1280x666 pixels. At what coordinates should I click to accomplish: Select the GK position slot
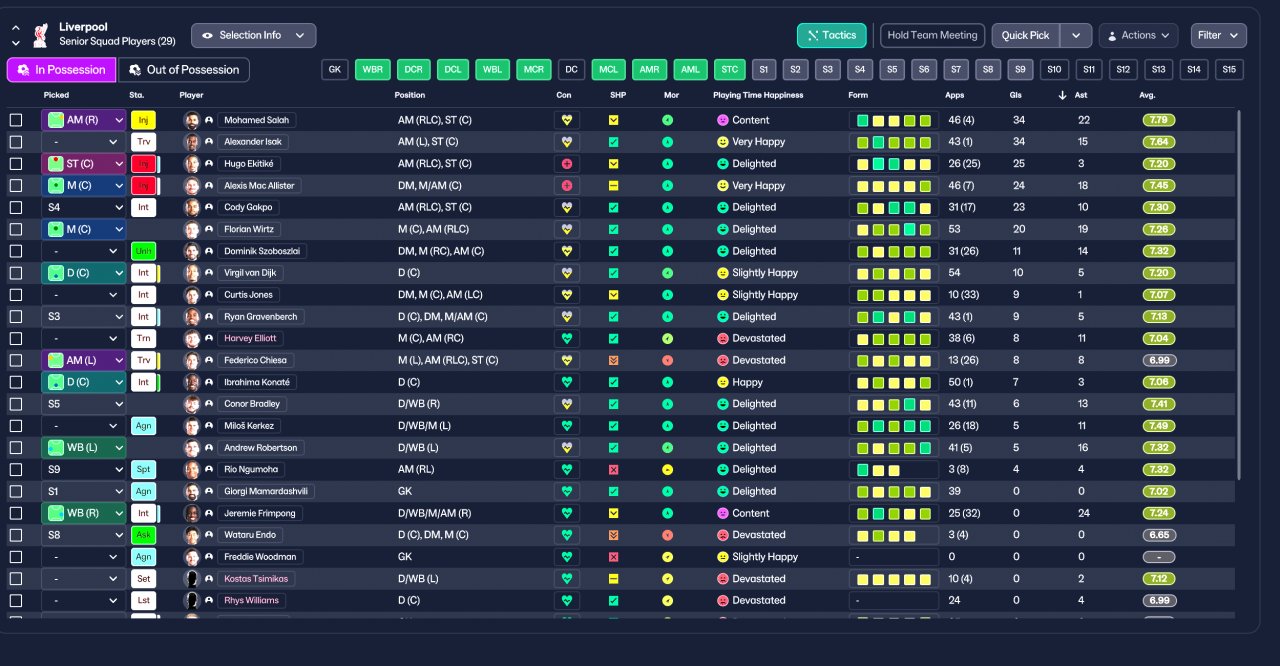point(335,70)
